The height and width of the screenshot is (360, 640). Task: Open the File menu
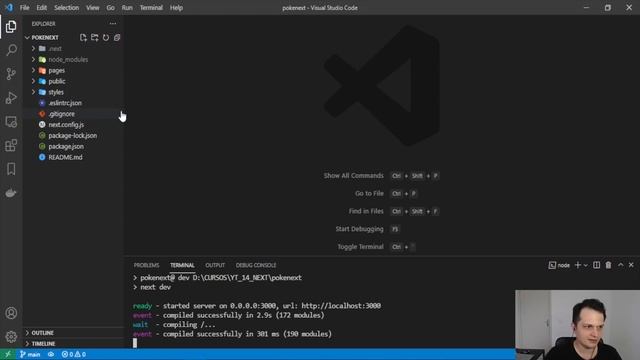[x=24, y=8]
